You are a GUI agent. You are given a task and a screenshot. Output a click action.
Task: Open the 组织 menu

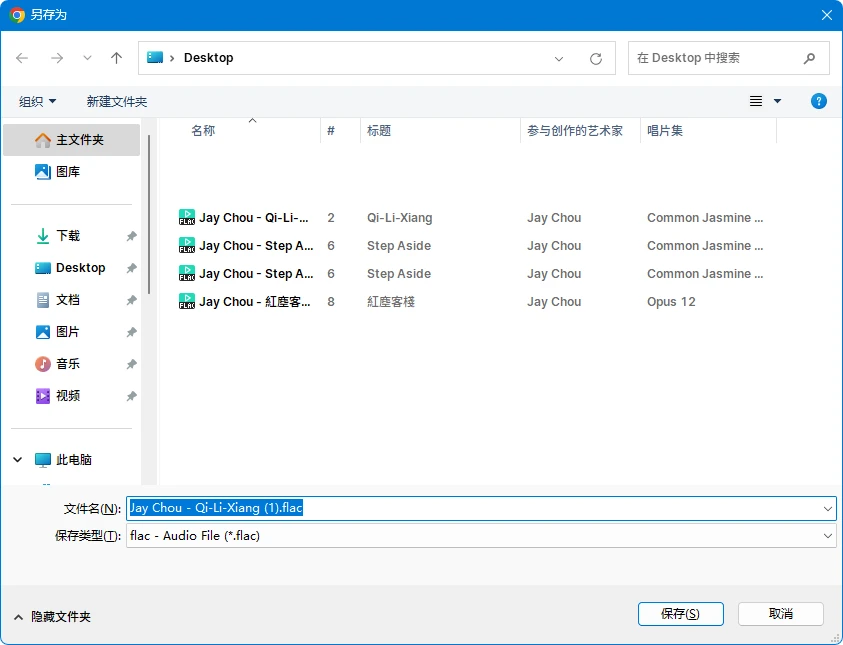pos(38,101)
